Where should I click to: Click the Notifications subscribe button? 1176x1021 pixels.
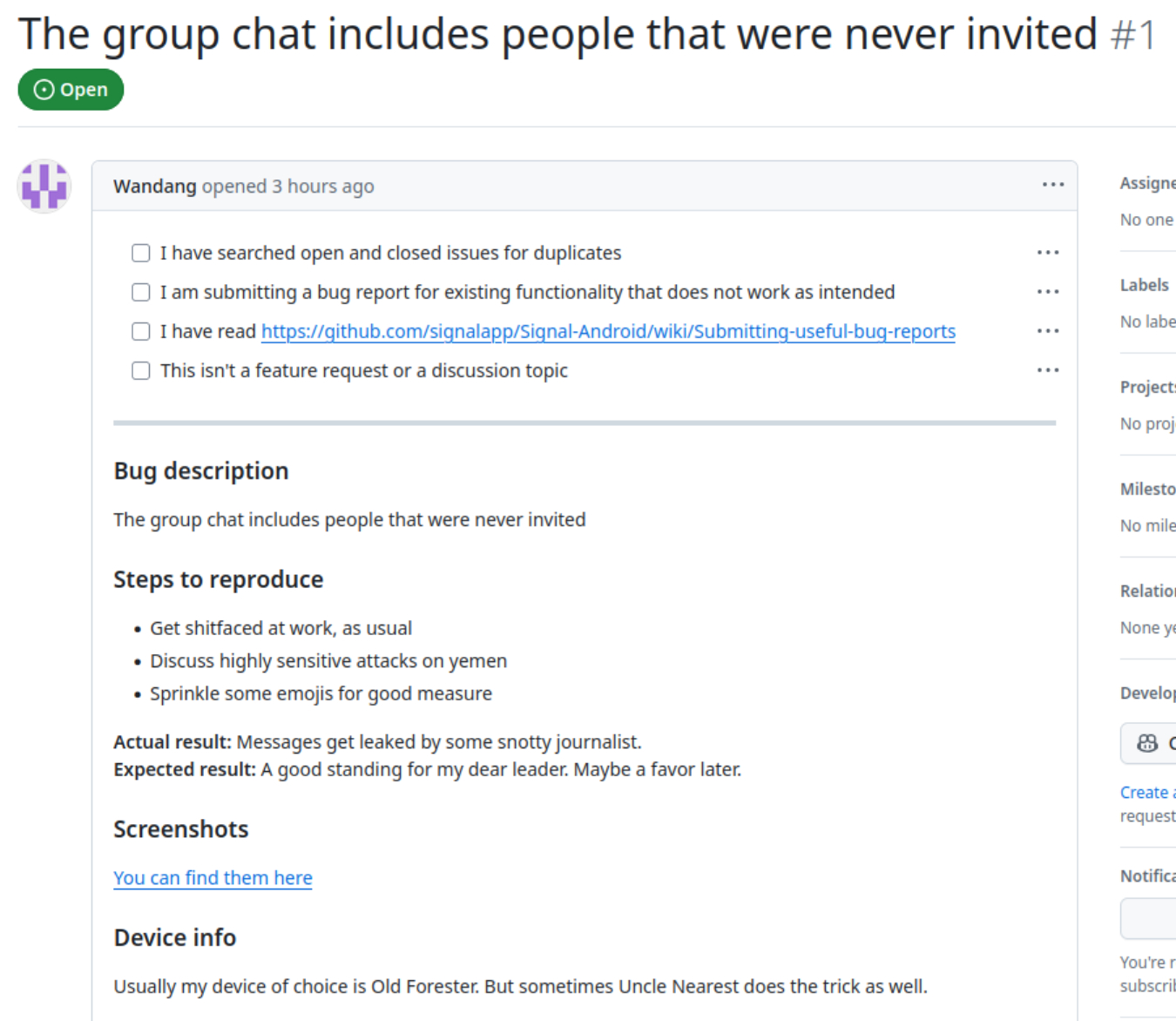pos(1148,918)
